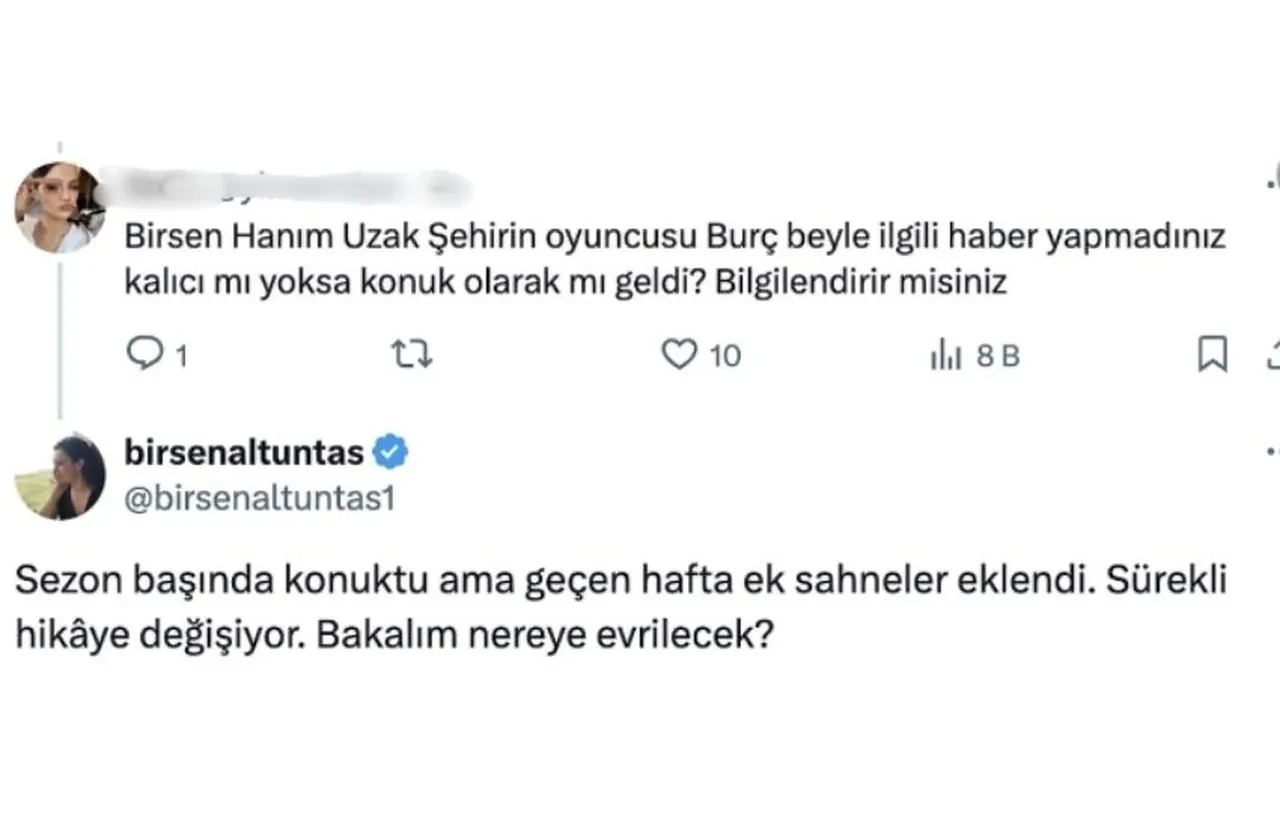Image resolution: width=1280 pixels, height=828 pixels.
Task: Toggle repost on Birsen Hanım tweet
Action: point(413,353)
